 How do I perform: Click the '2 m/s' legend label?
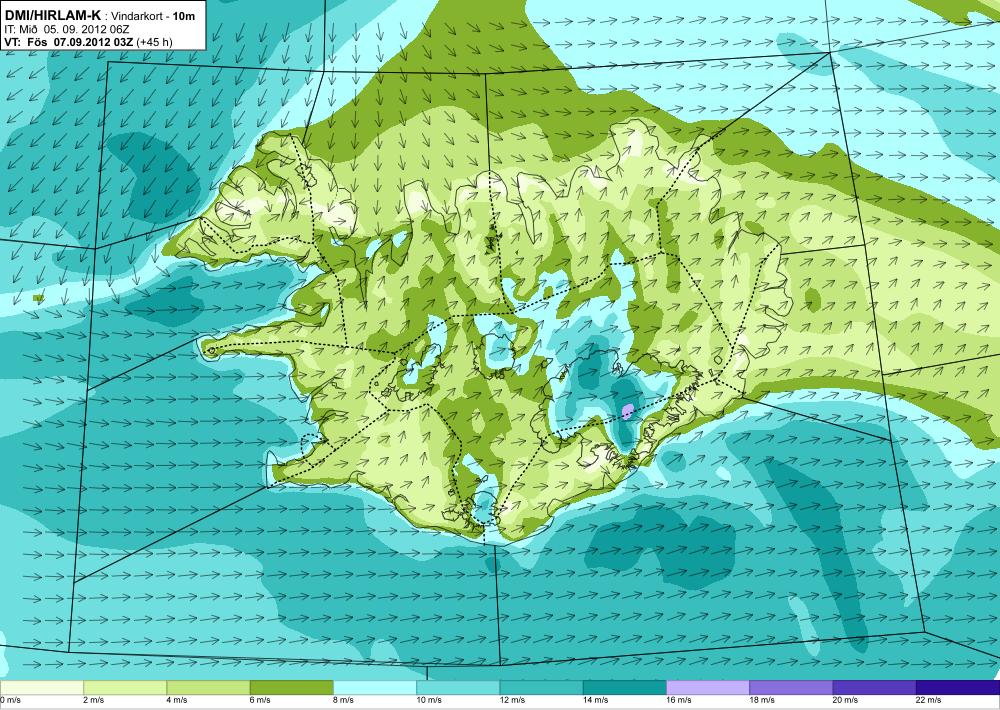click(94, 700)
